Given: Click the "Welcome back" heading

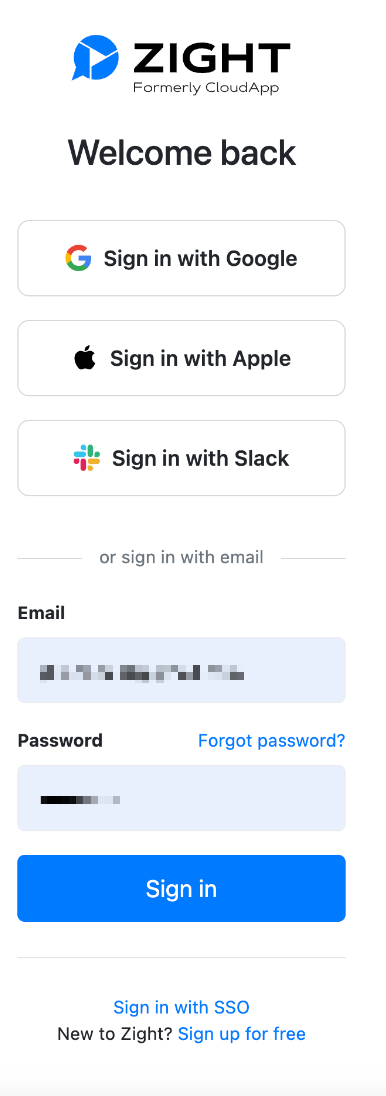Looking at the screenshot, I should point(182,152).
